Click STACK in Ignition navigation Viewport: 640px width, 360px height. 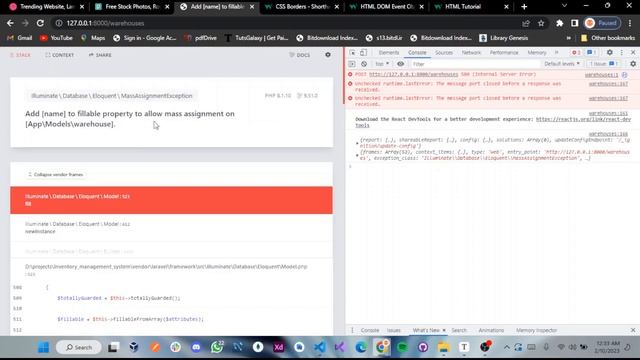click(20, 55)
